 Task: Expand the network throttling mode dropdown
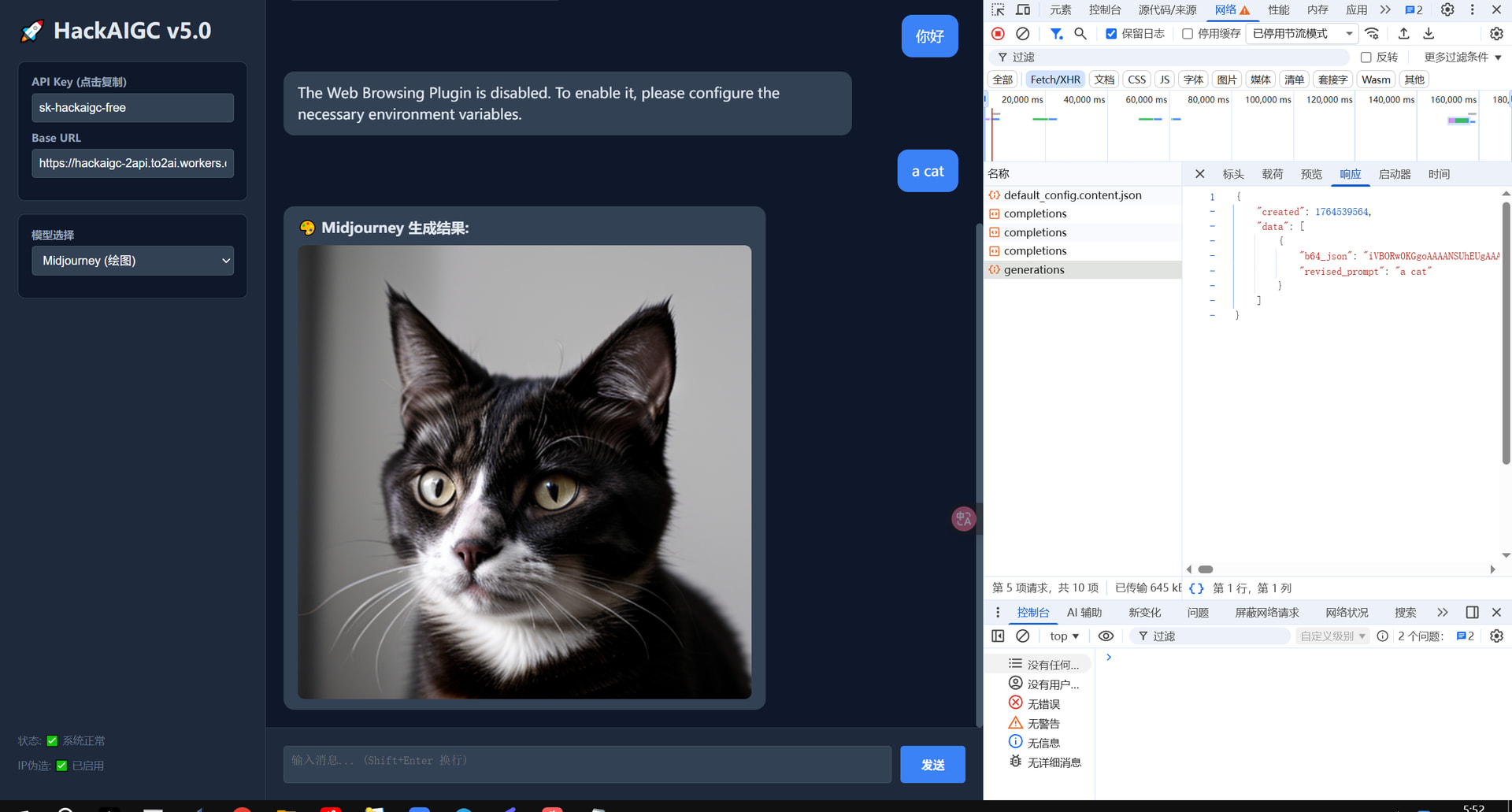point(1302,34)
